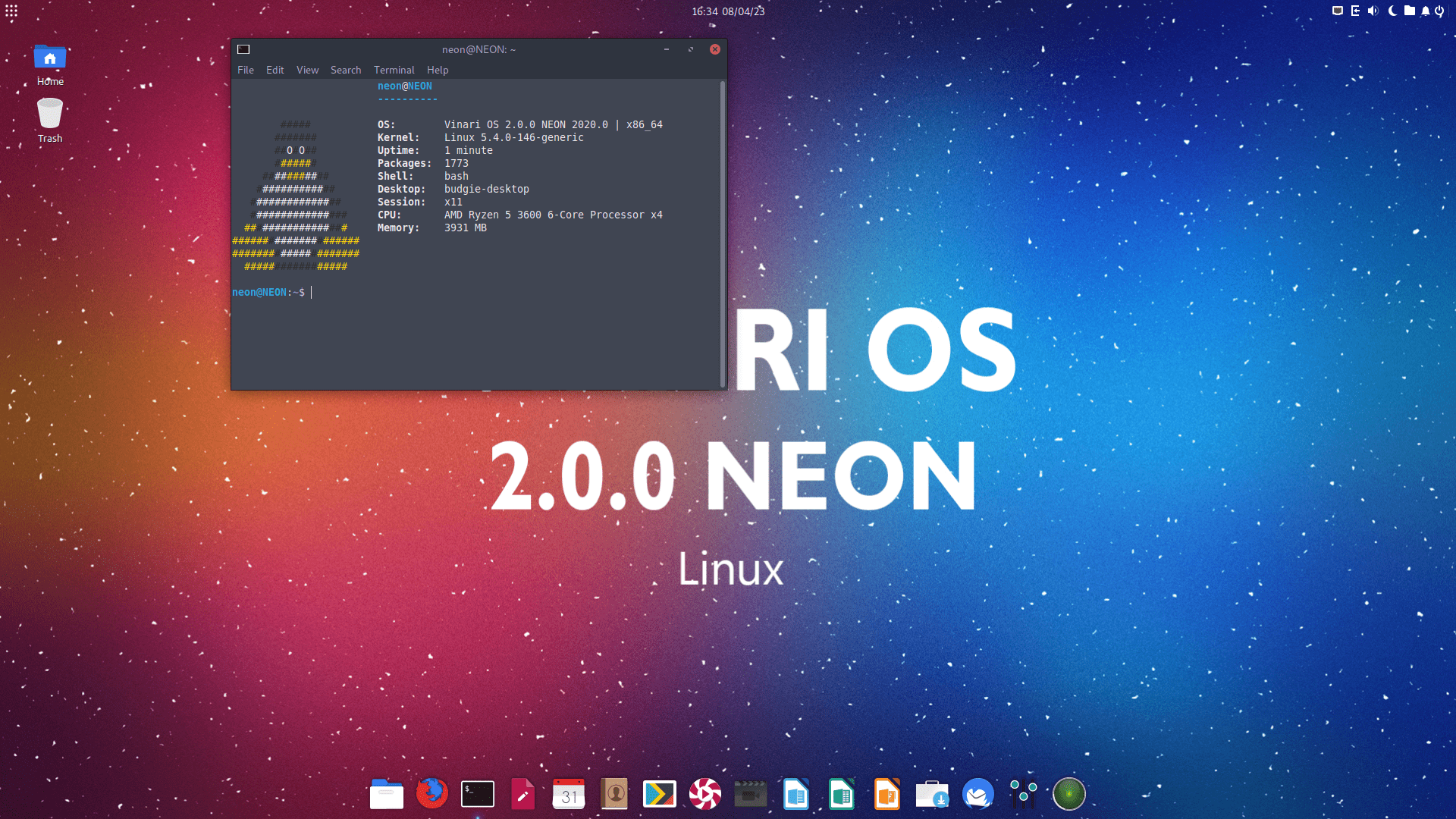Launch the text editor with the pencil icon
1456x819 pixels.
point(523,794)
